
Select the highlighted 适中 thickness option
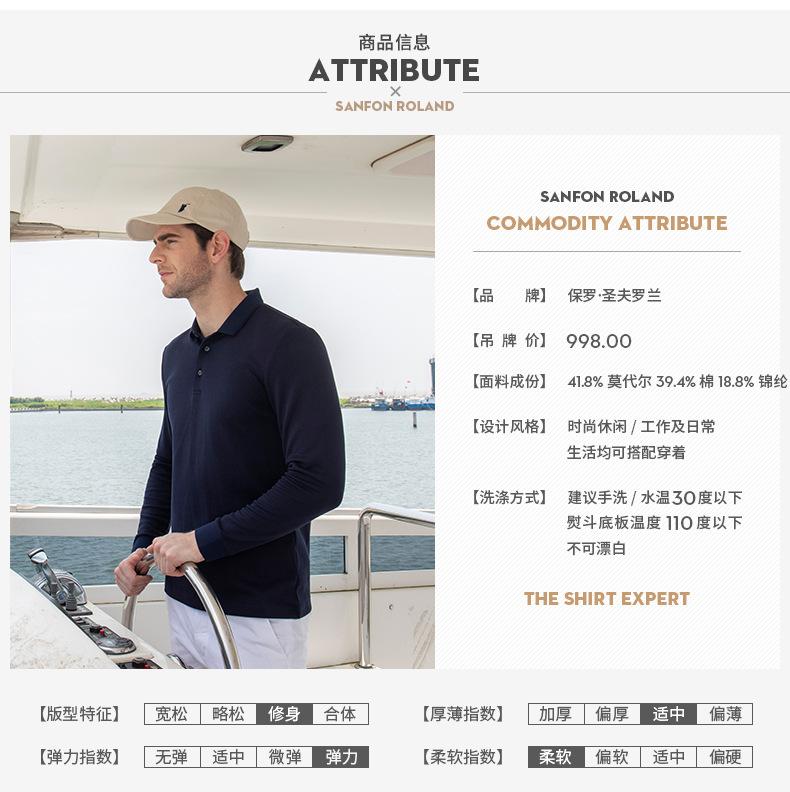click(668, 714)
